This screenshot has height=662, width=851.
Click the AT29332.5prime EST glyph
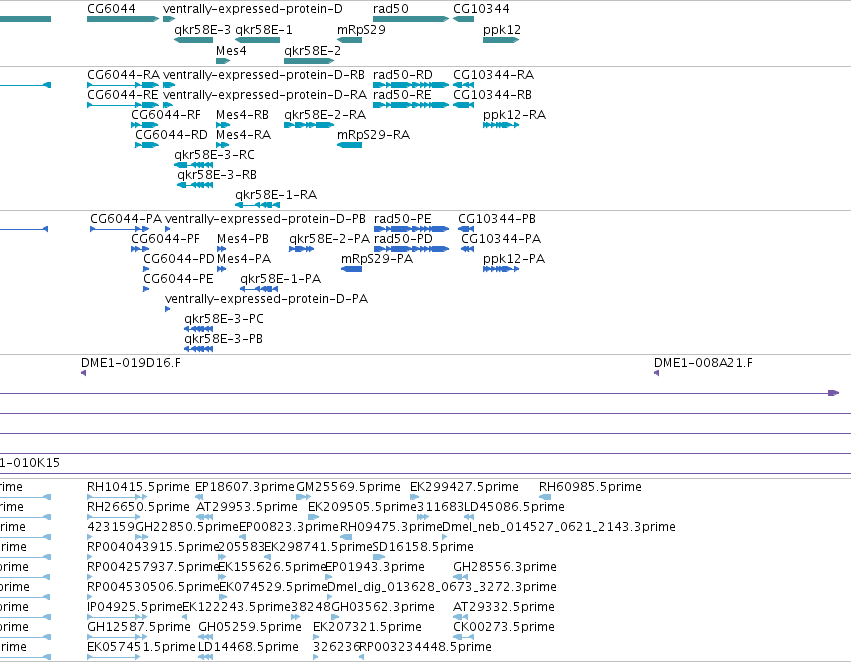click(460, 617)
